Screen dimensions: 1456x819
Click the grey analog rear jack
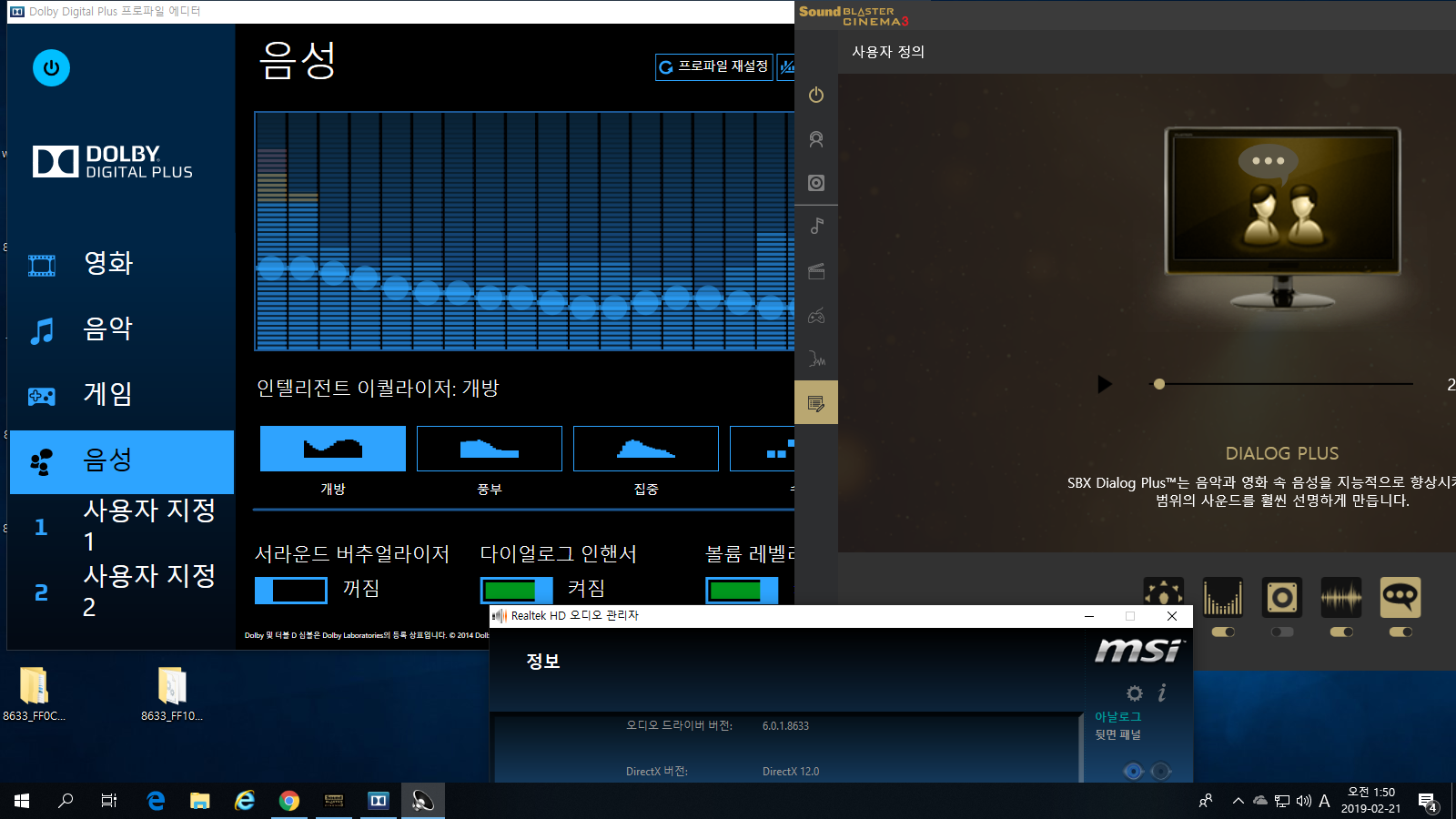pos(1160,771)
